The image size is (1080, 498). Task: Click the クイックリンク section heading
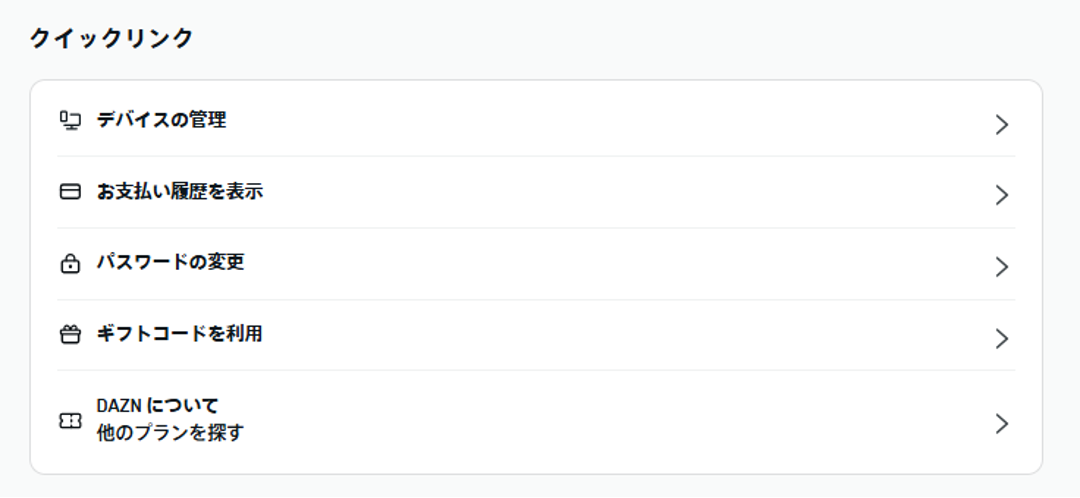tap(111, 39)
